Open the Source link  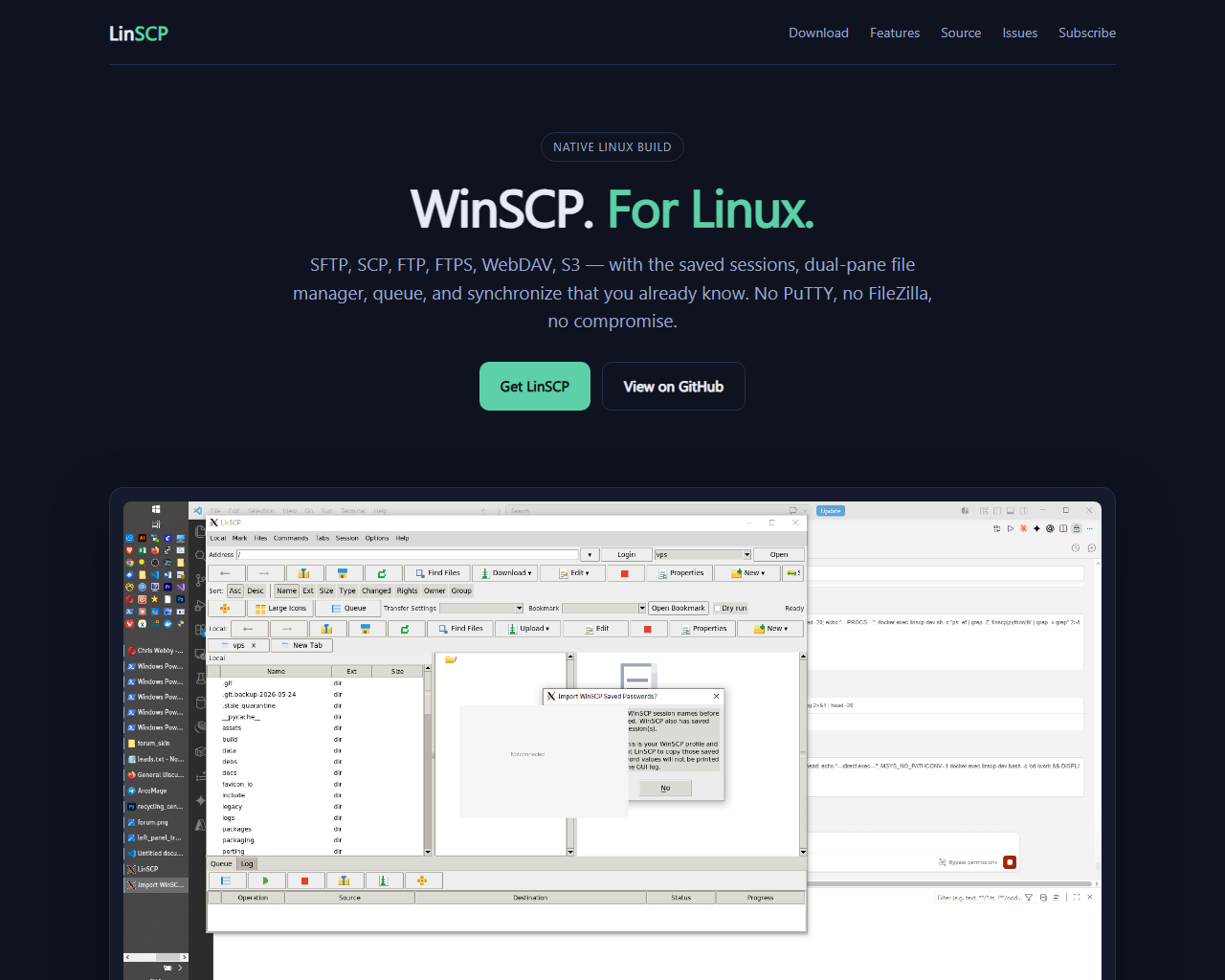click(961, 33)
